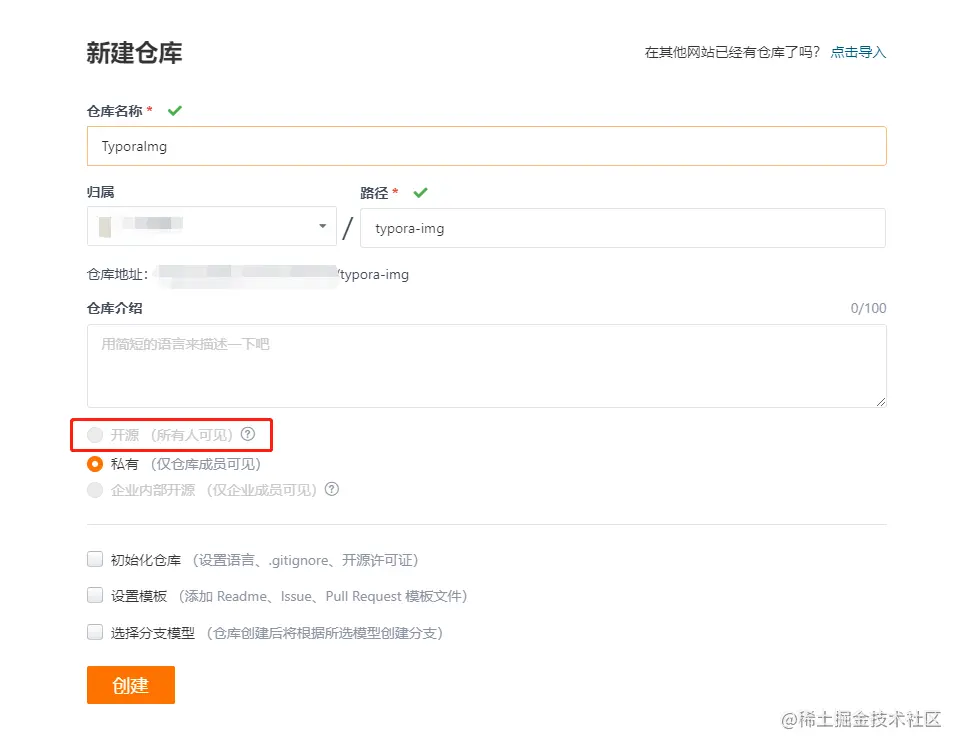The height and width of the screenshot is (751, 963).
Task: Click the 在其他网站已经有仓库了吗 text
Action: point(732,52)
